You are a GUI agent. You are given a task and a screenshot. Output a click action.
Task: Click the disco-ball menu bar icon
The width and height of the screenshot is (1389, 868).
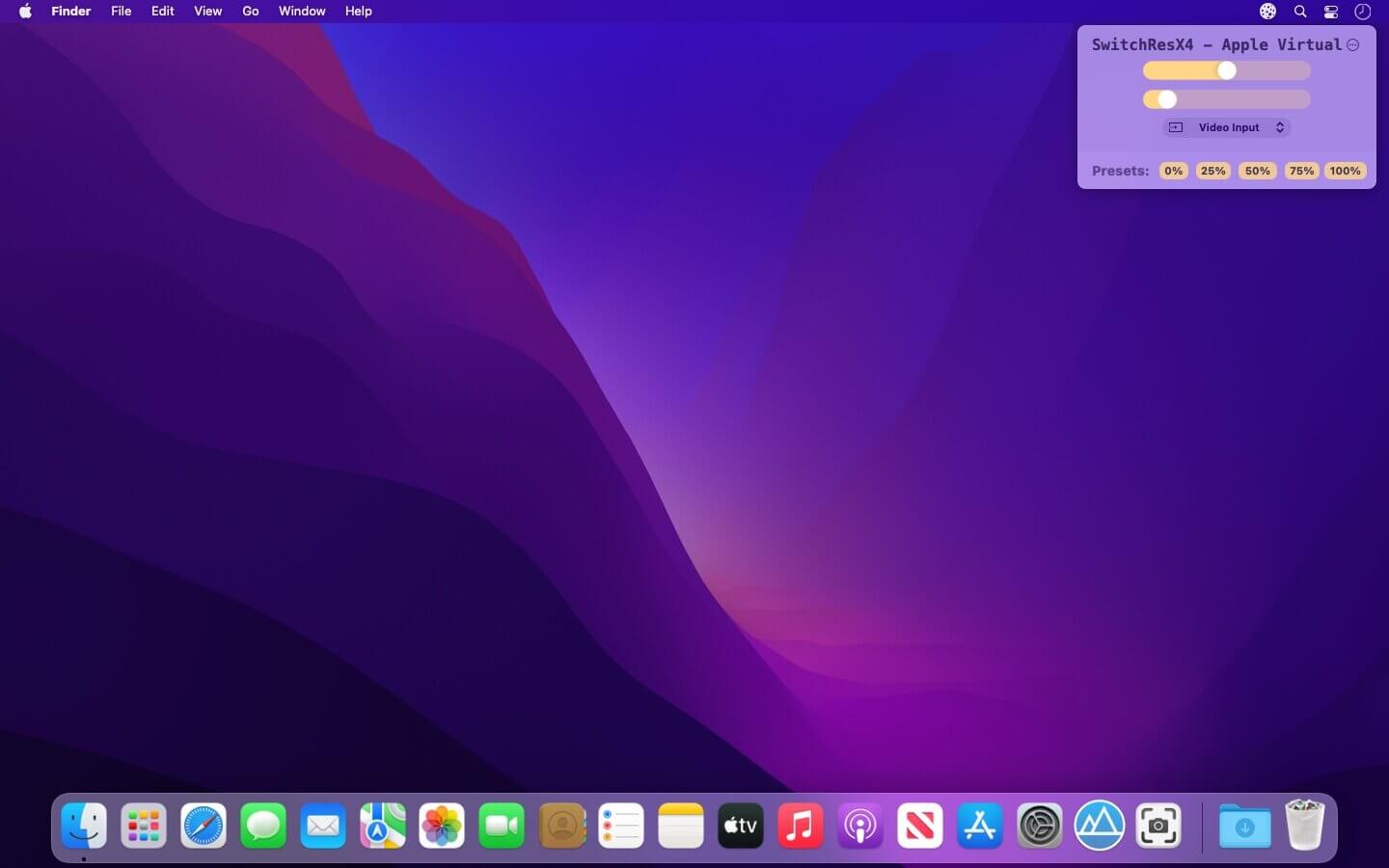pyautogui.click(x=1267, y=12)
